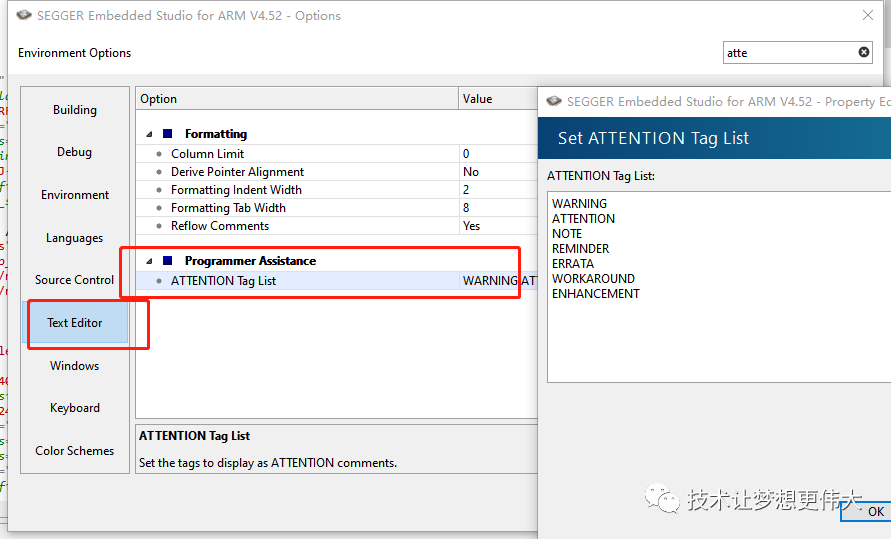Click the Column Limit value 0
The height and width of the screenshot is (539, 891).
466,153
